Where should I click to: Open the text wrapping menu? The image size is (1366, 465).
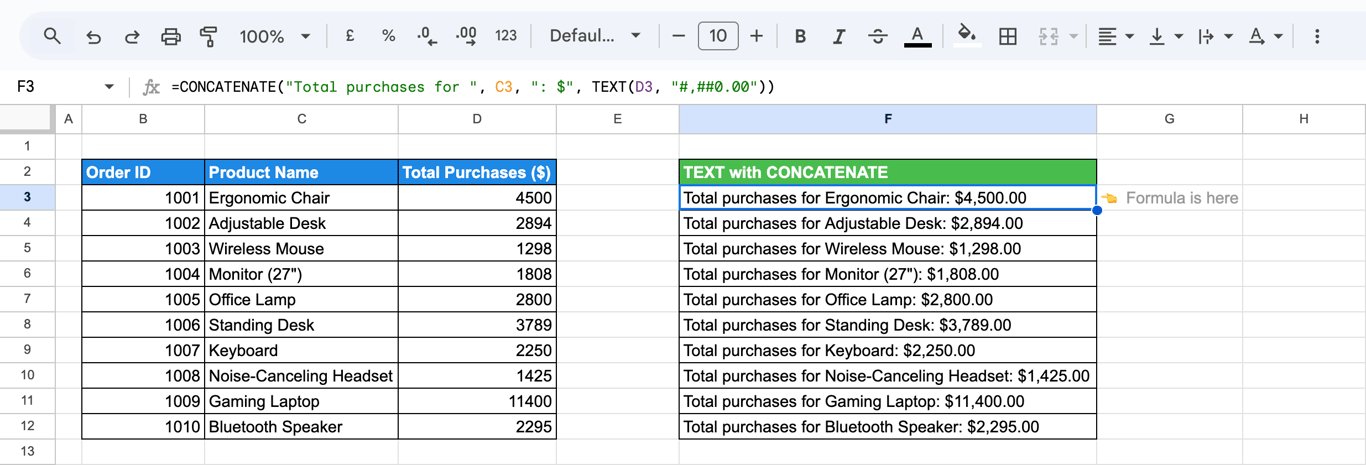click(x=1214, y=36)
